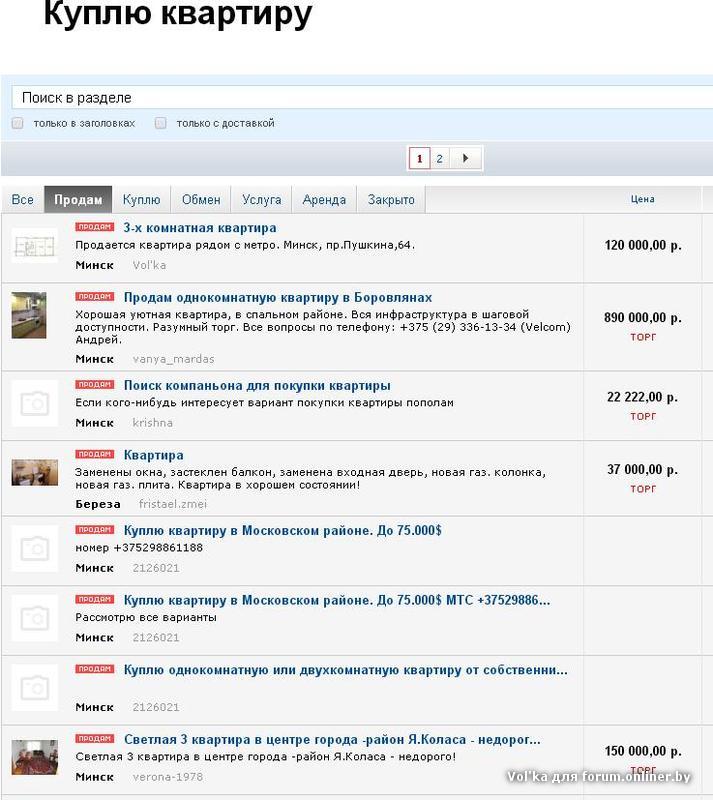713x800 pixels.
Task: Open the 'Закрыто' tab
Action: (391, 199)
